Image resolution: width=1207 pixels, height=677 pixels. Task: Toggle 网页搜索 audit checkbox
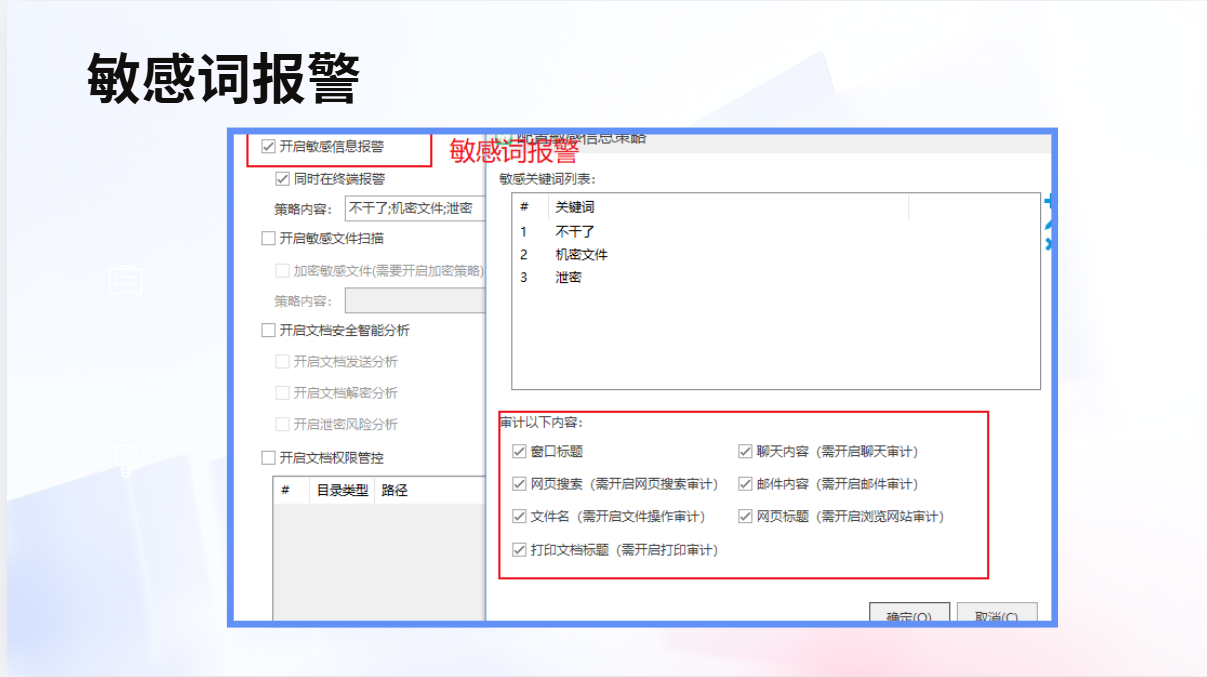pos(519,484)
